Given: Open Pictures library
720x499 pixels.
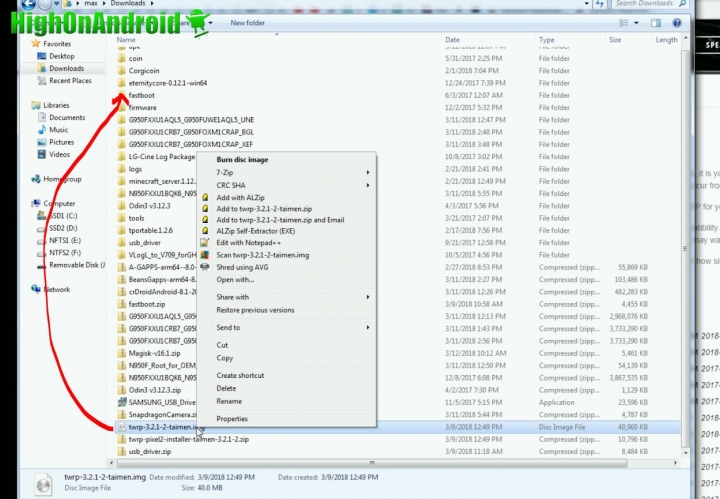Looking at the screenshot, I should click(x=61, y=142).
